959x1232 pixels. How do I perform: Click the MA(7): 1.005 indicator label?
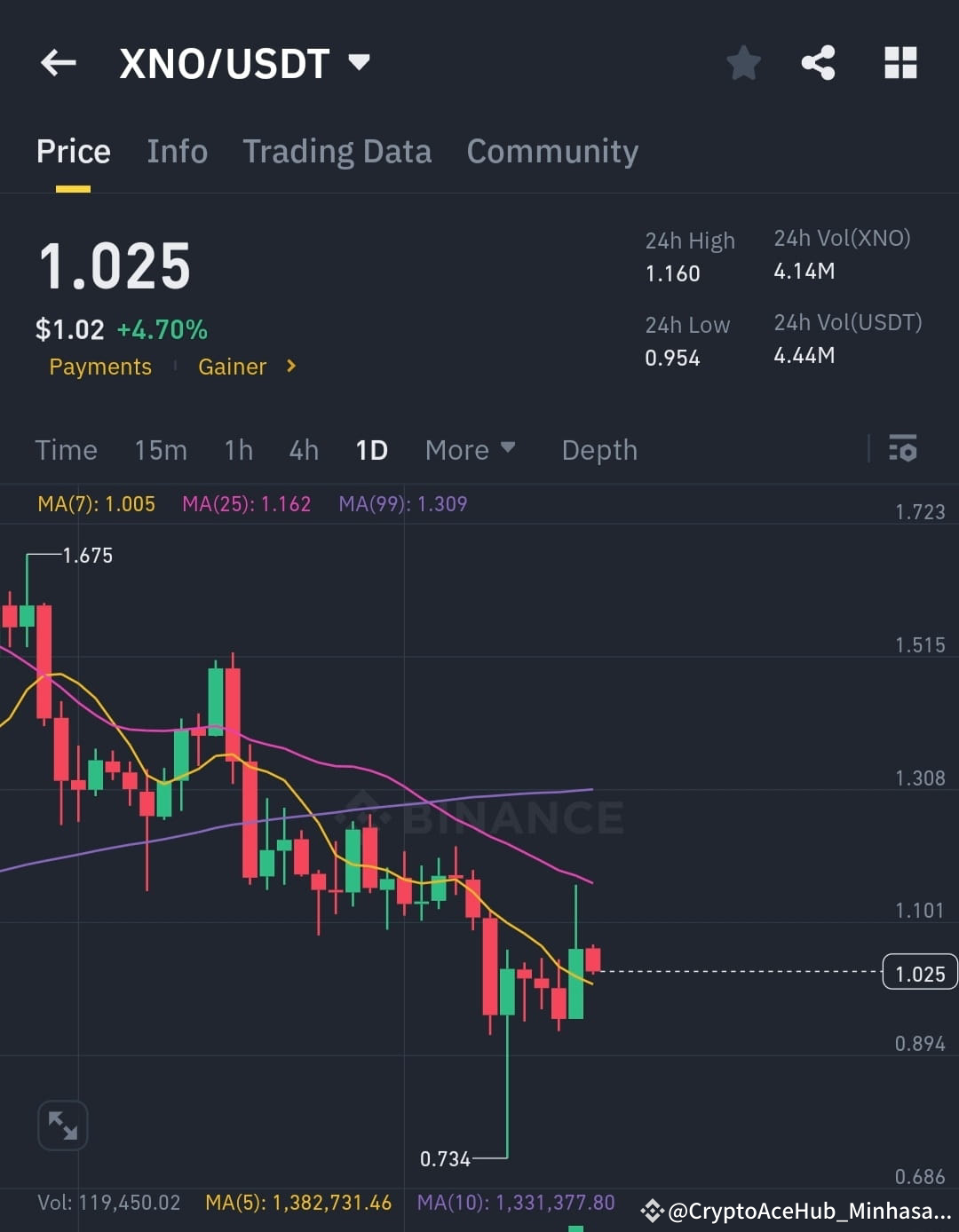(x=96, y=504)
